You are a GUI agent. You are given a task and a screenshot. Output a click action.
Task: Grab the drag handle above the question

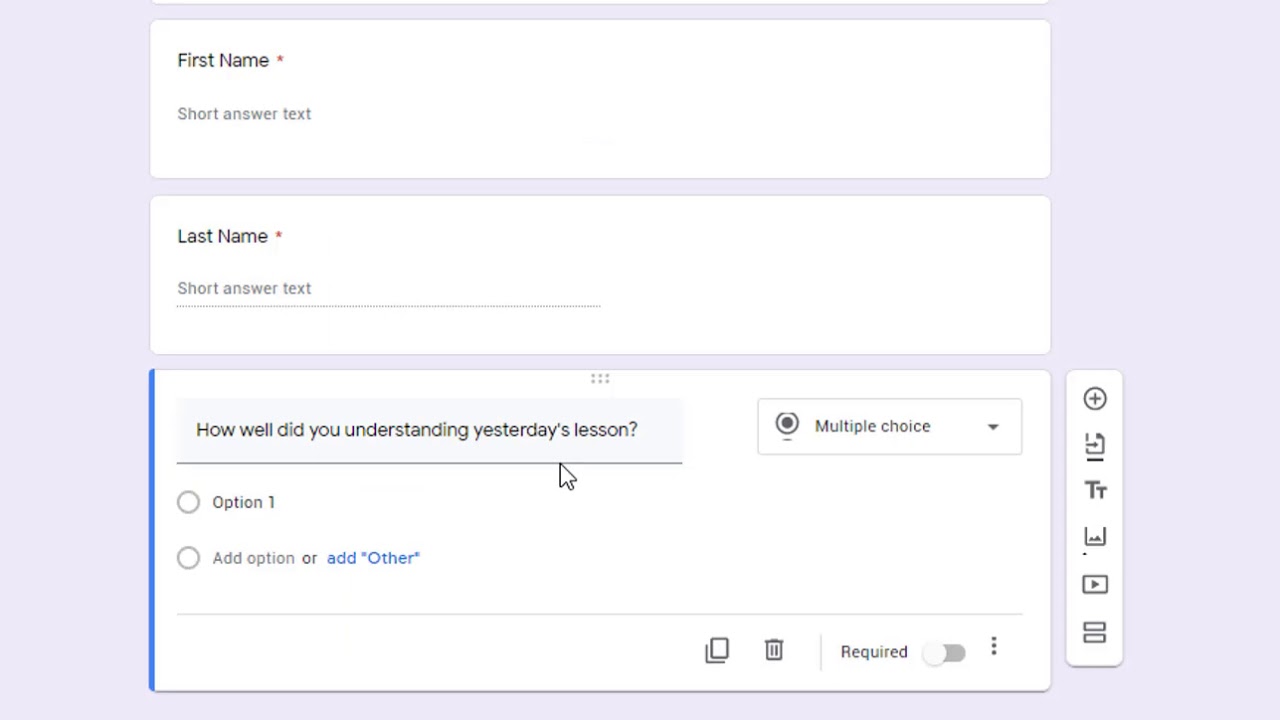600,379
